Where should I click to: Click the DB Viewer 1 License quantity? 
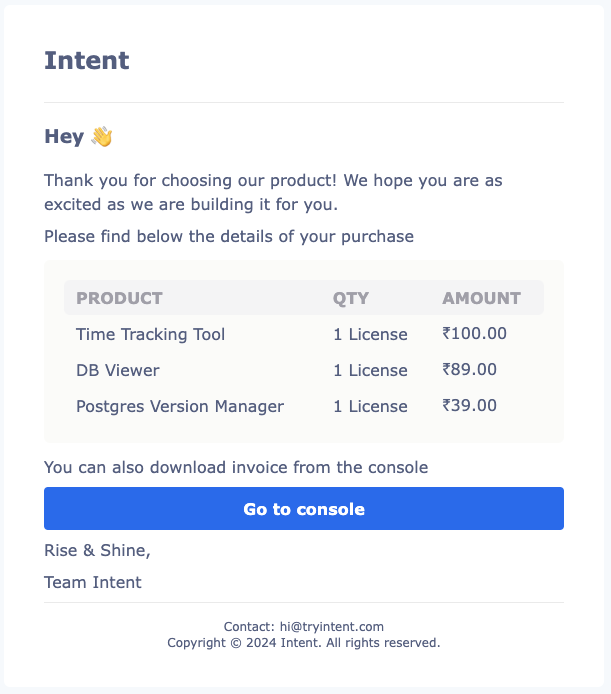coord(370,370)
